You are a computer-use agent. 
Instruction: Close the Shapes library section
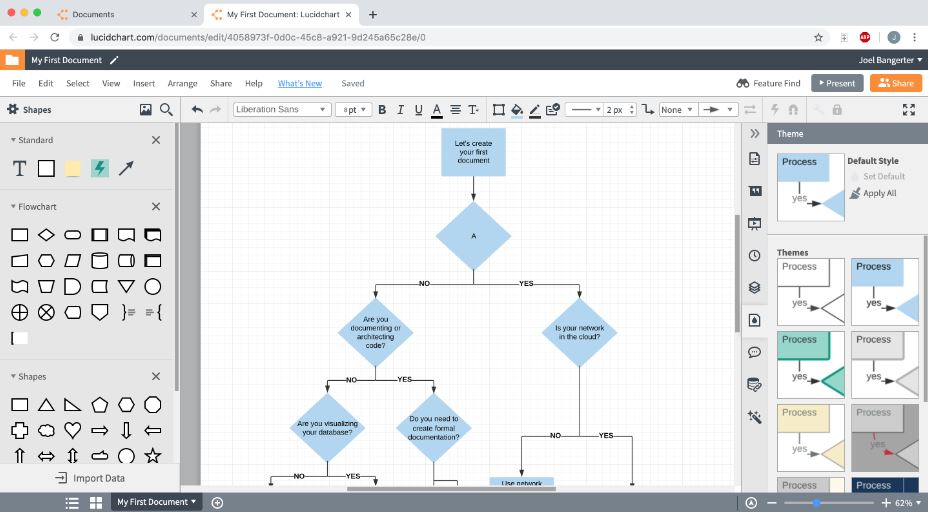pyautogui.click(x=156, y=376)
